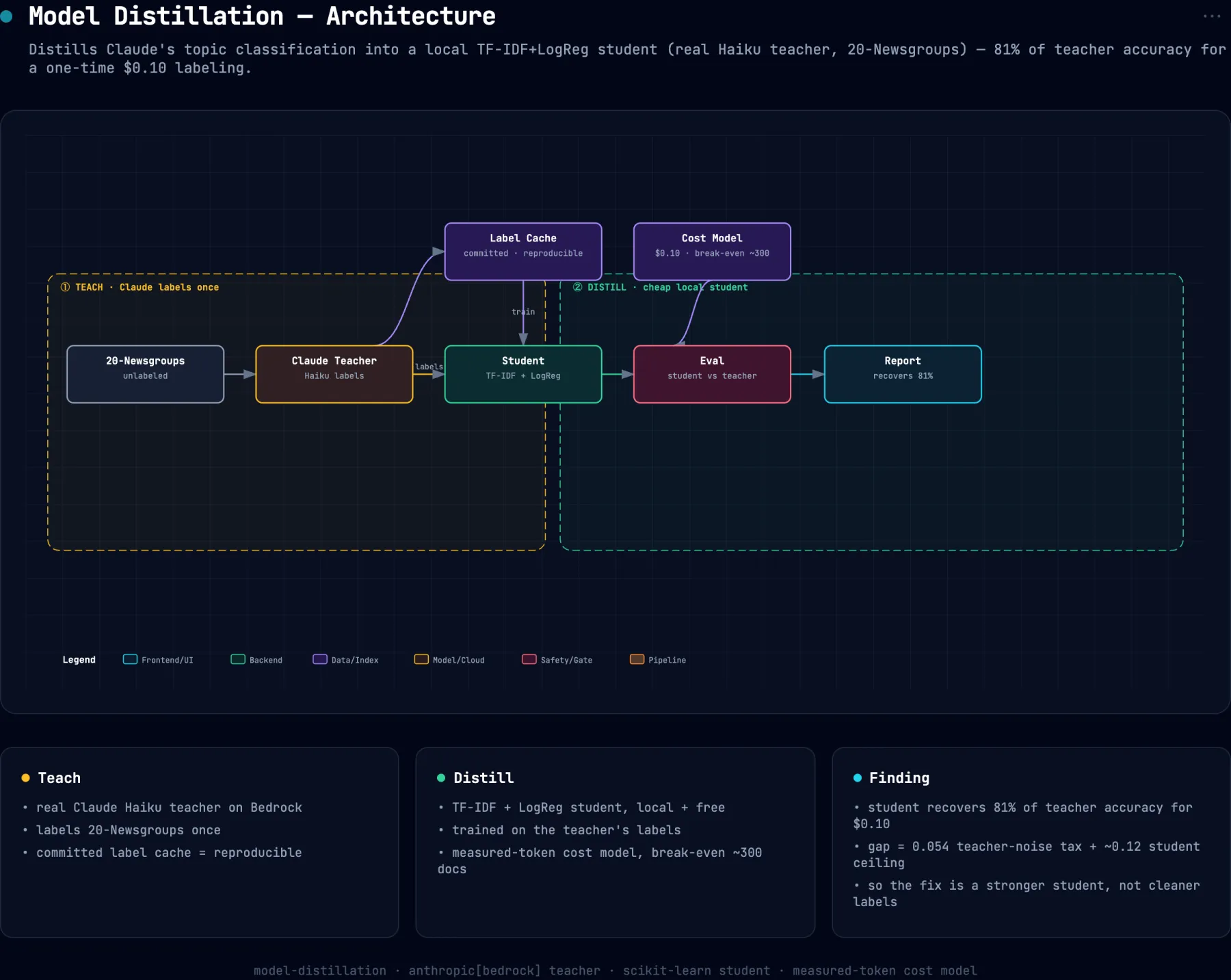Image resolution: width=1231 pixels, height=980 pixels.
Task: Click the Cost Model node
Action: click(712, 252)
